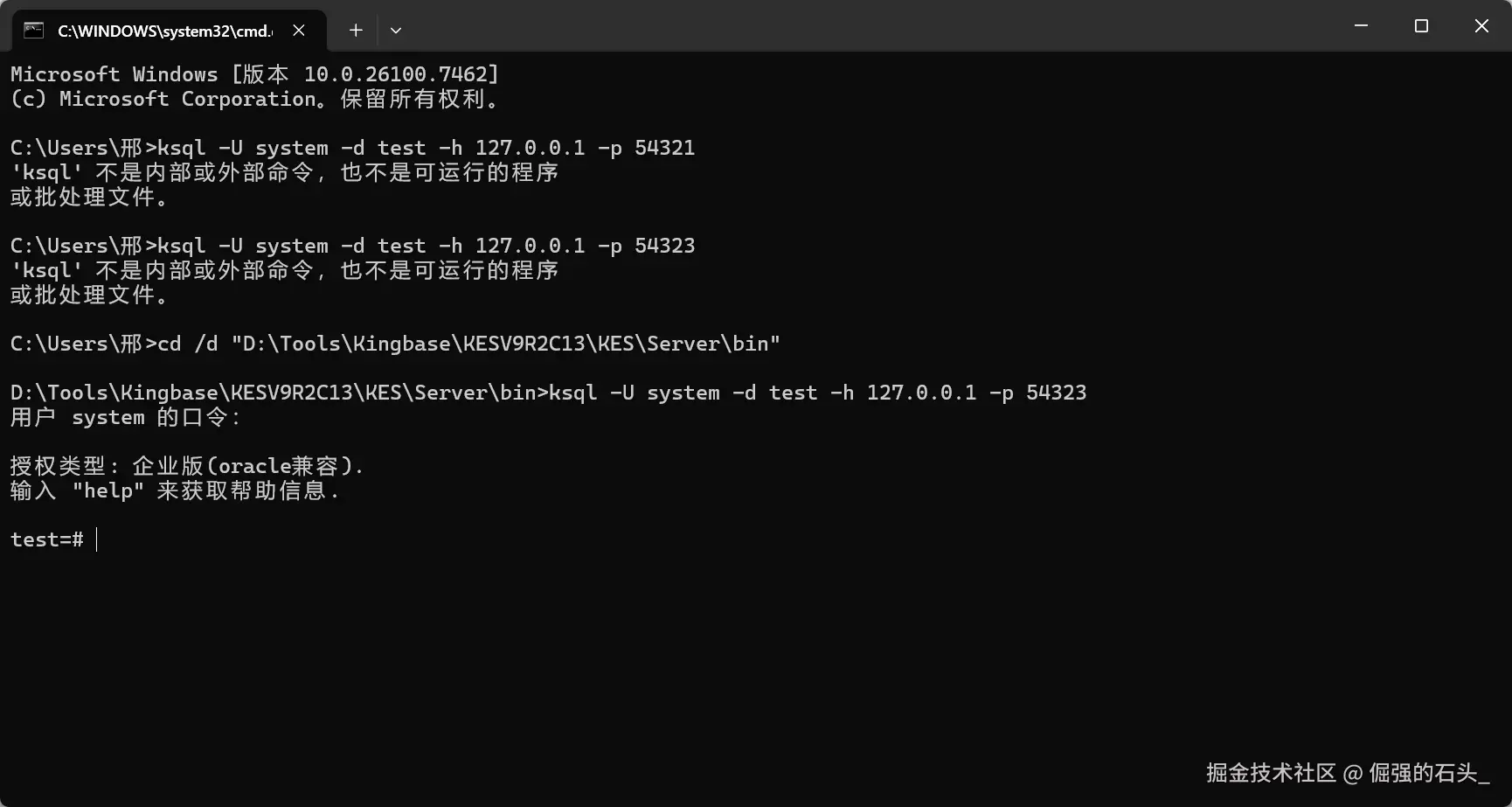Maximize the terminal window

tap(1421, 26)
